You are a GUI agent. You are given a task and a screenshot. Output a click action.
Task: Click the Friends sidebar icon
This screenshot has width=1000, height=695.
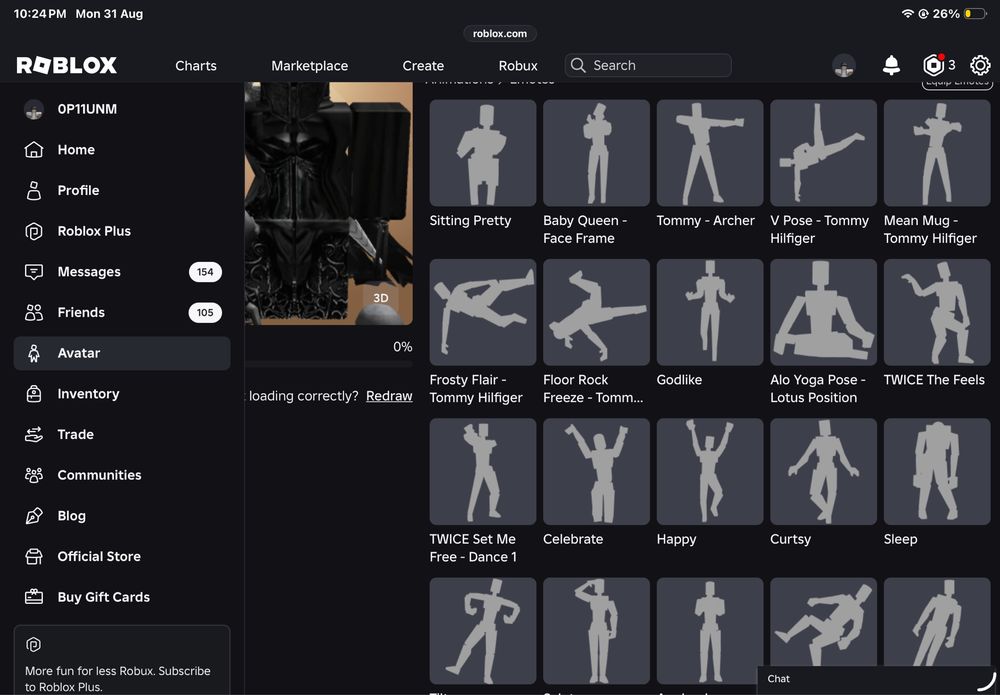click(34, 312)
